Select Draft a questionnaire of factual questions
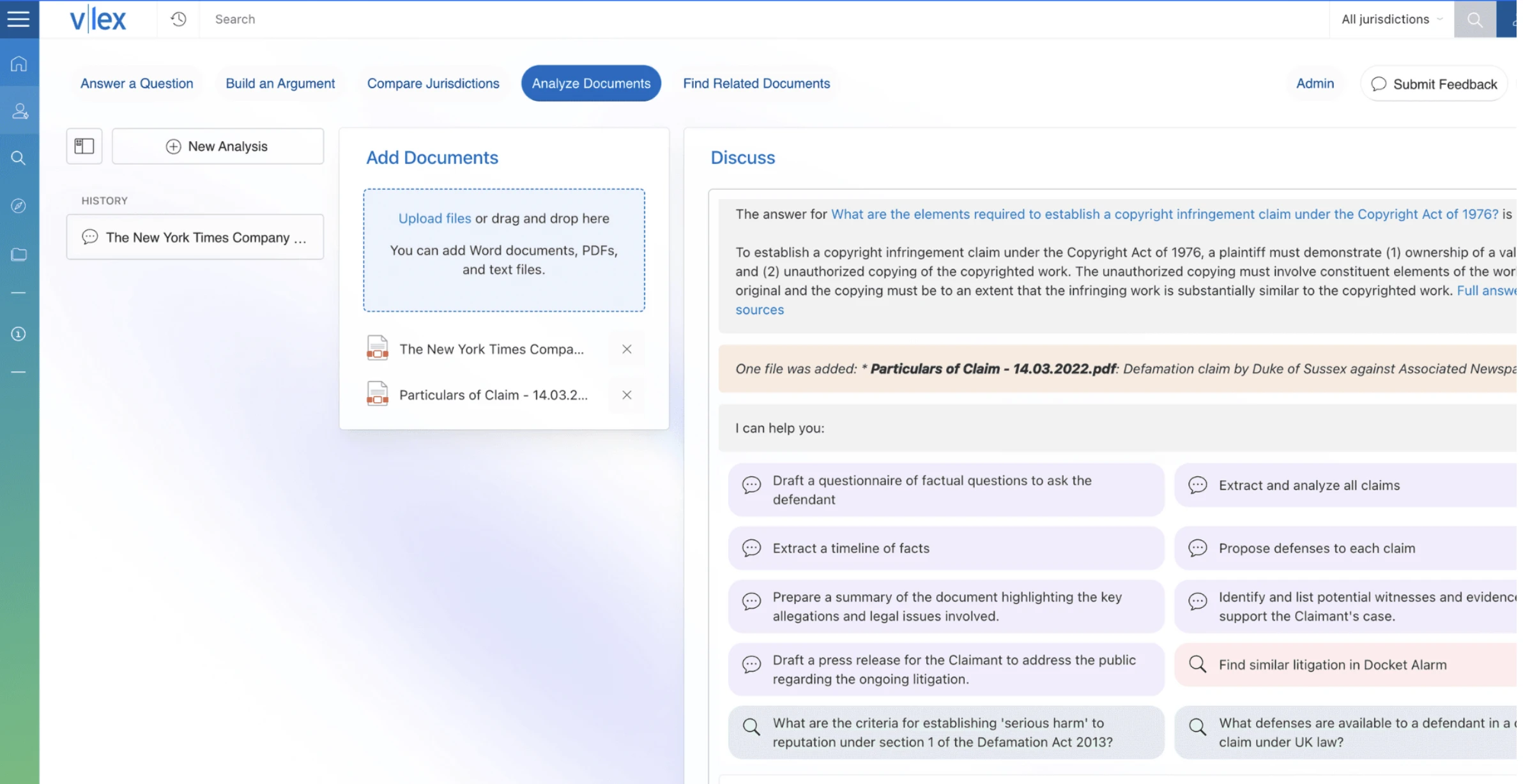 [946, 490]
